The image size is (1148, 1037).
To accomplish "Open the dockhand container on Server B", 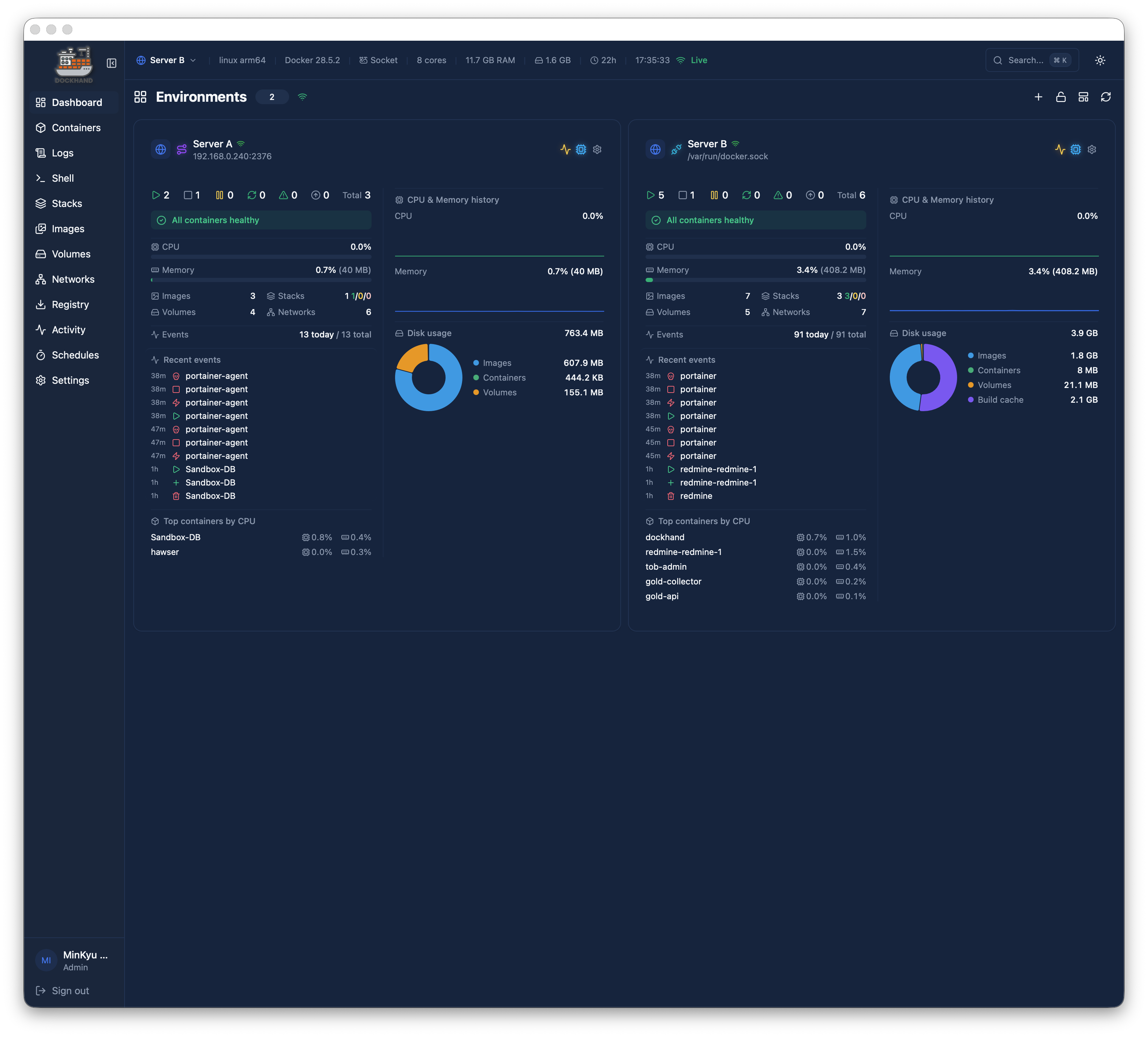I will [665, 537].
